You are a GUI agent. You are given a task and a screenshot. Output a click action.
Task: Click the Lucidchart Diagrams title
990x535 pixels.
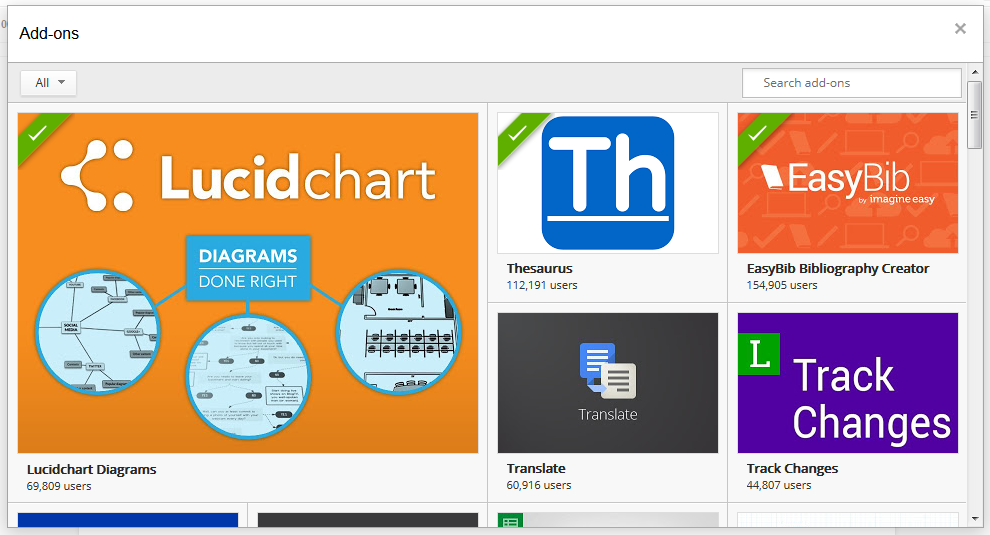pos(92,469)
